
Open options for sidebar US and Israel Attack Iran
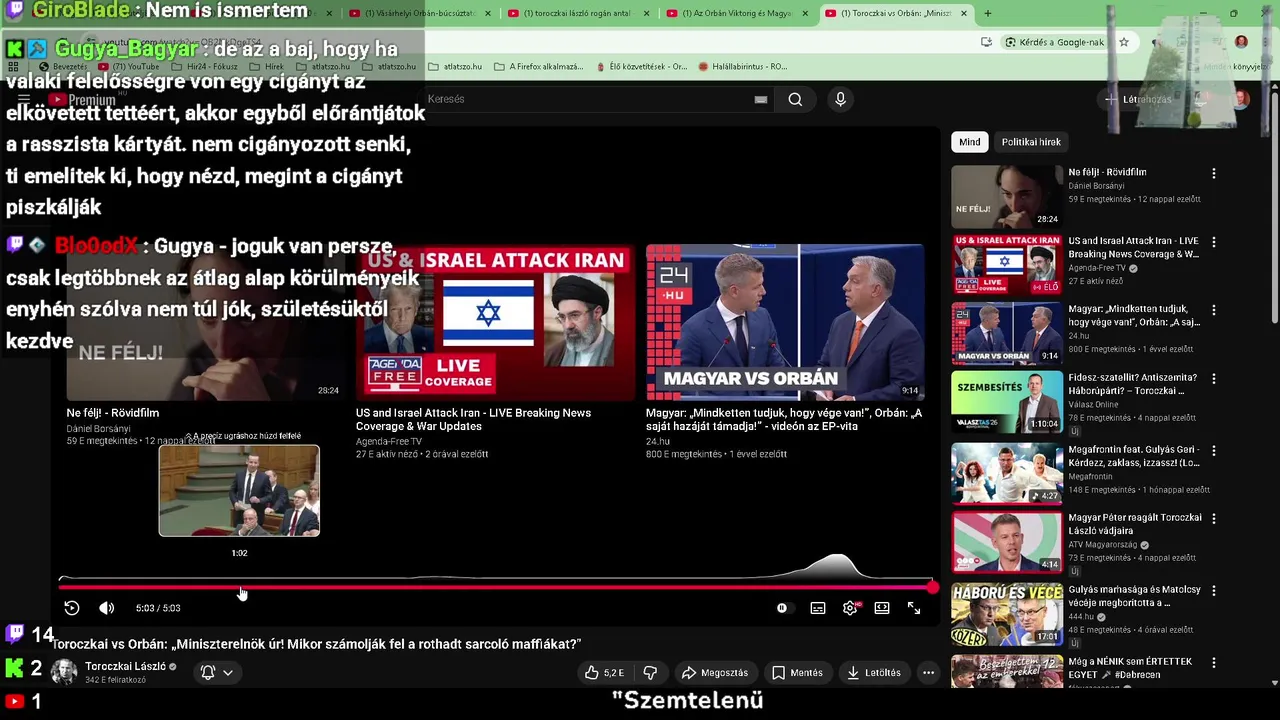tap(1214, 242)
